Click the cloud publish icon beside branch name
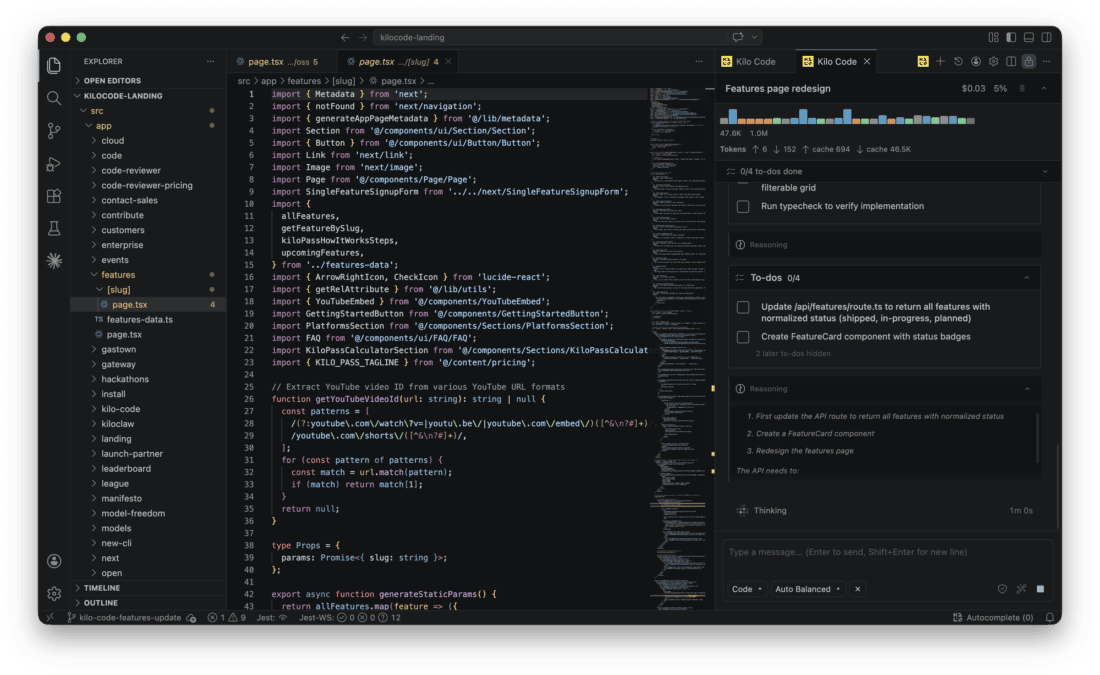This screenshot has height=675, width=1100. coord(191,617)
